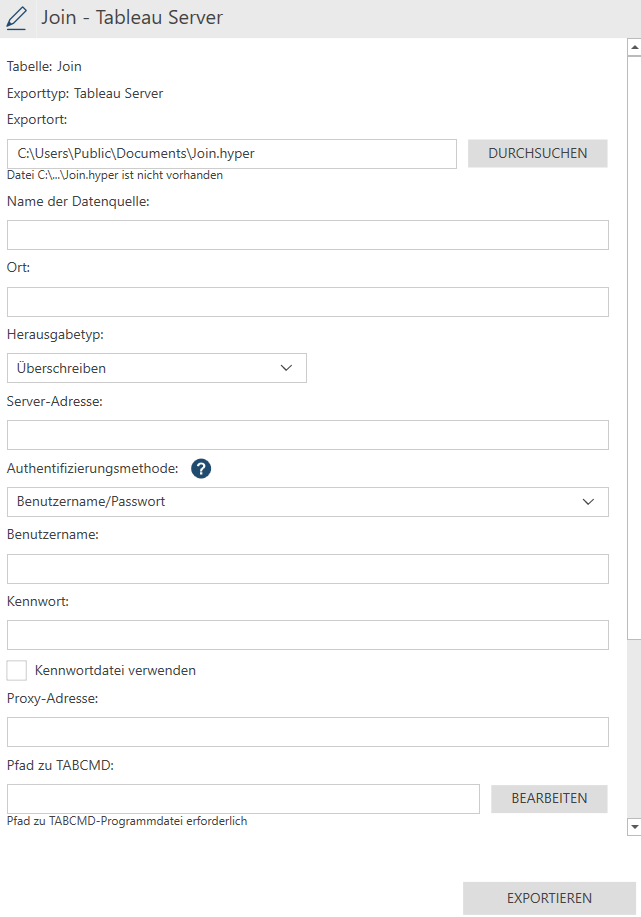Focus the Name der Datenquelle field
The image size is (641, 917).
coord(307,235)
